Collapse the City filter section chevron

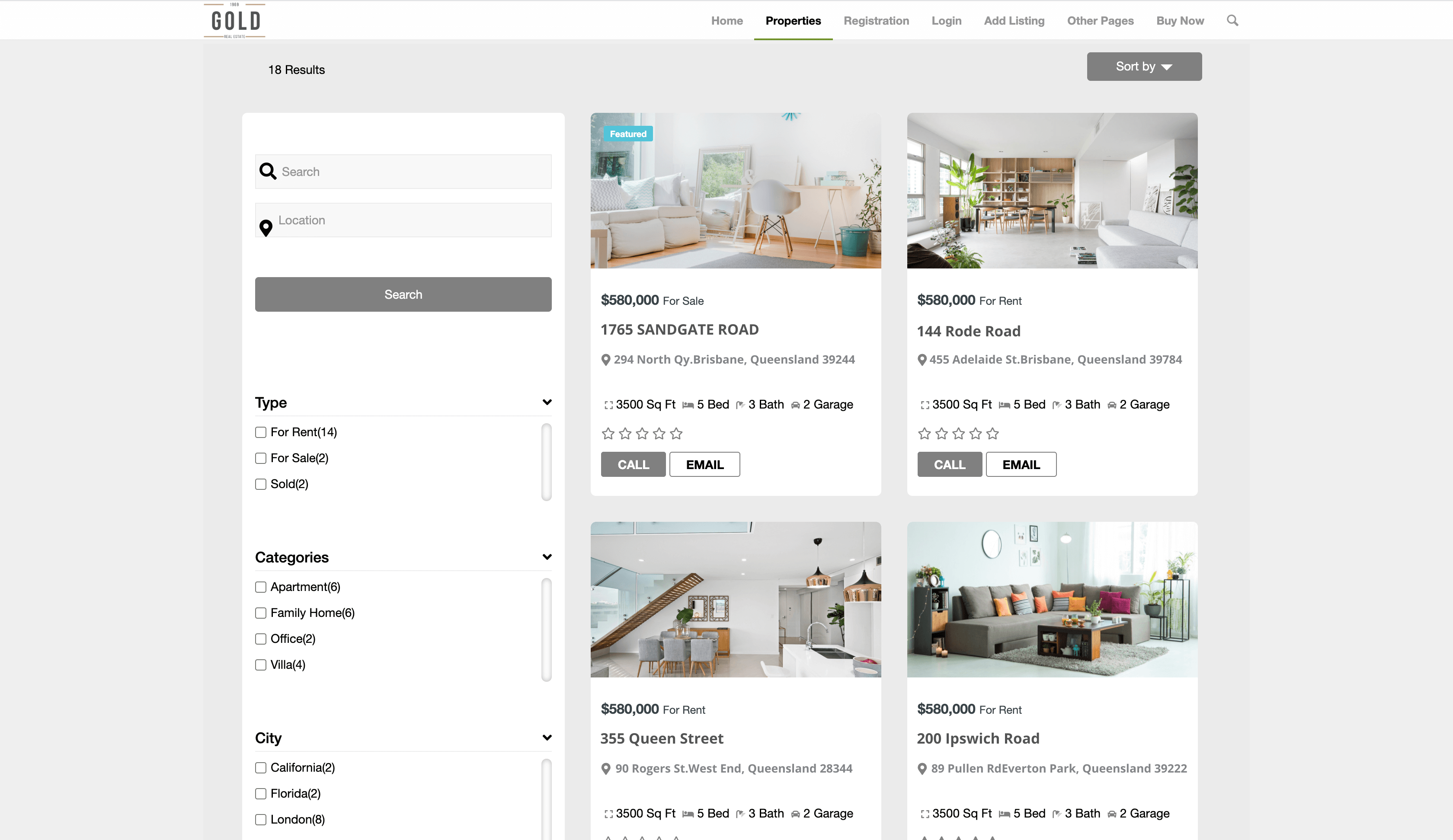547,738
